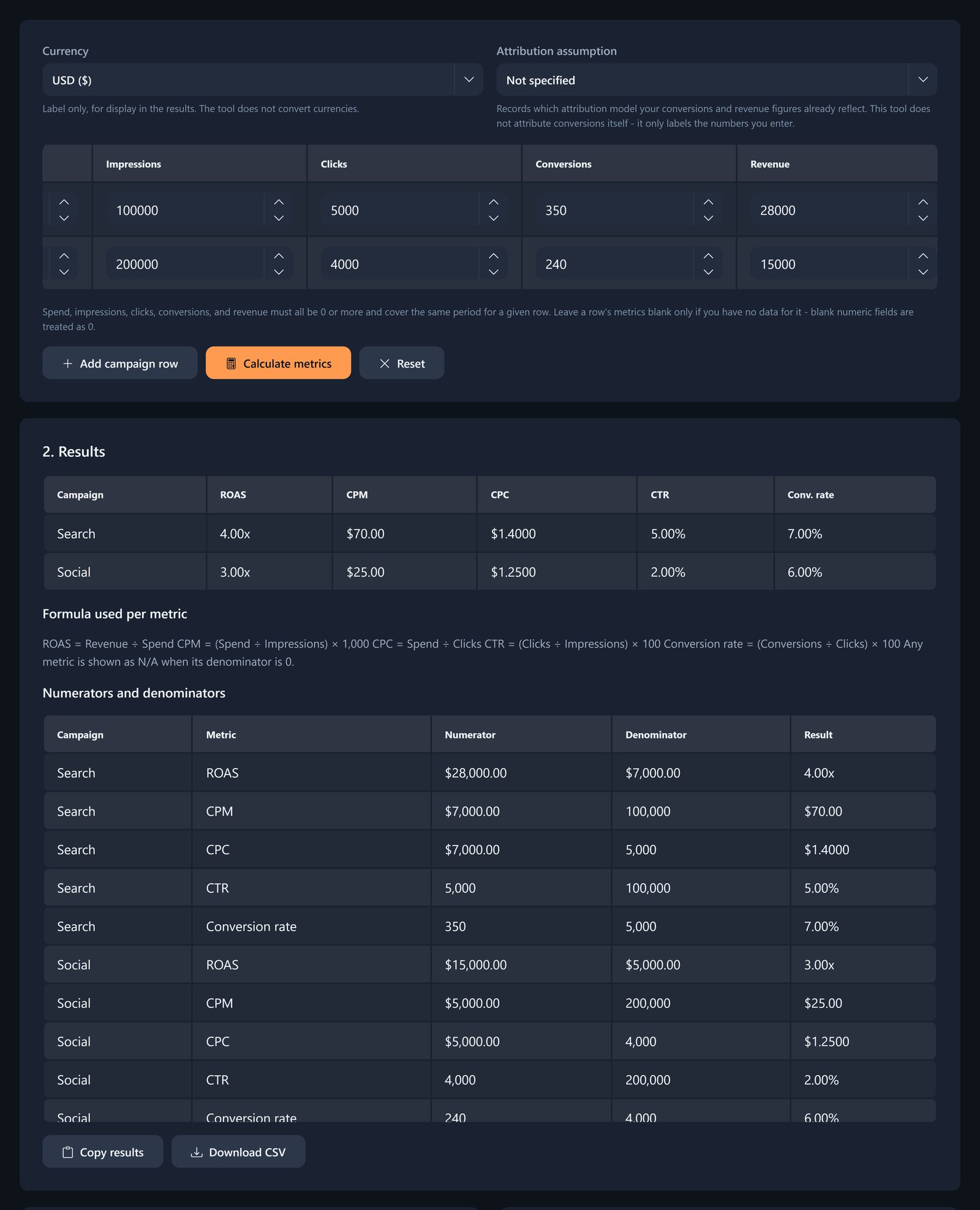
Task: Click the Denominator column header
Action: pyautogui.click(x=701, y=734)
